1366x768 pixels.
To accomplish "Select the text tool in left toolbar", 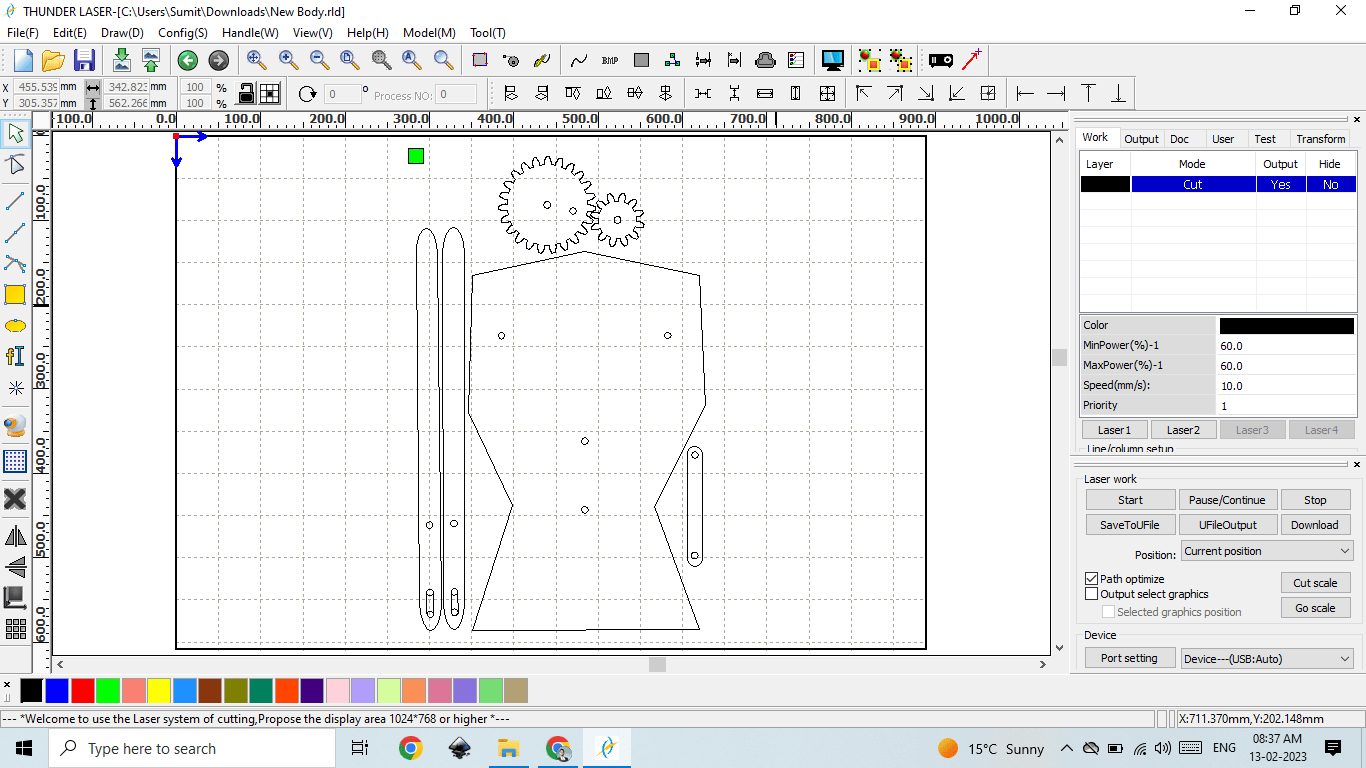I will 15,356.
